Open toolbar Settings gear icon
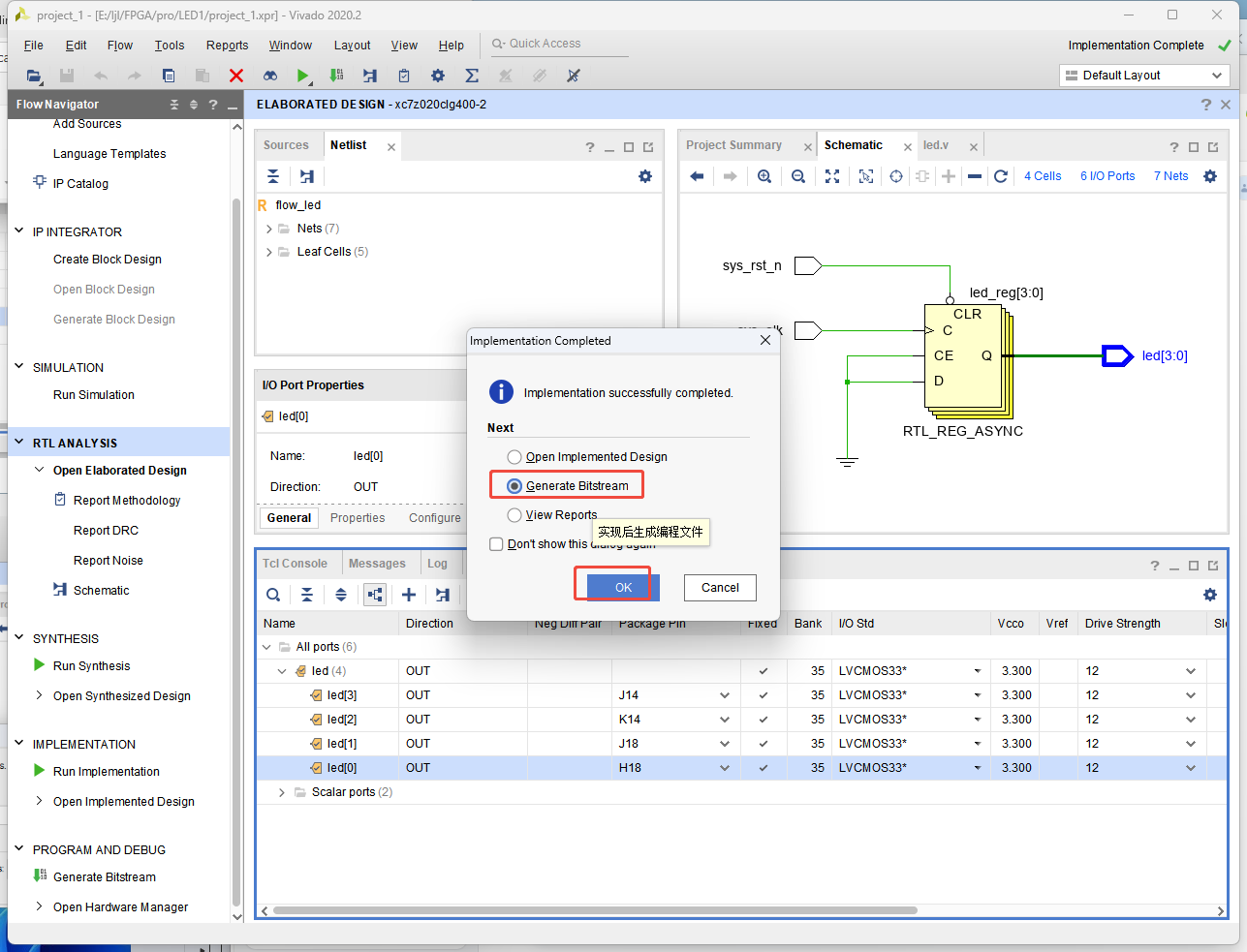This screenshot has width=1247, height=952. [x=438, y=76]
